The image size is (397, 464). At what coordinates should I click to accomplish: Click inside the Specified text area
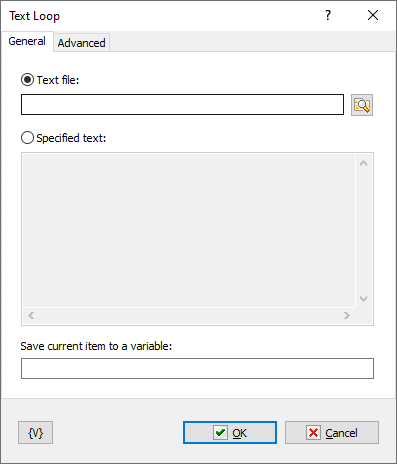point(189,230)
